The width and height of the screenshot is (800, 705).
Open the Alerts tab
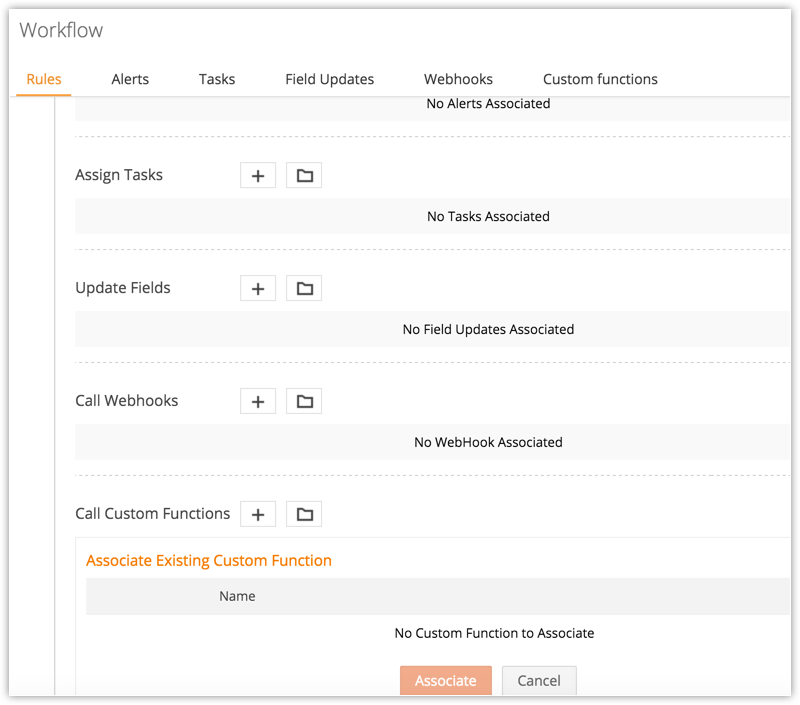pos(130,79)
